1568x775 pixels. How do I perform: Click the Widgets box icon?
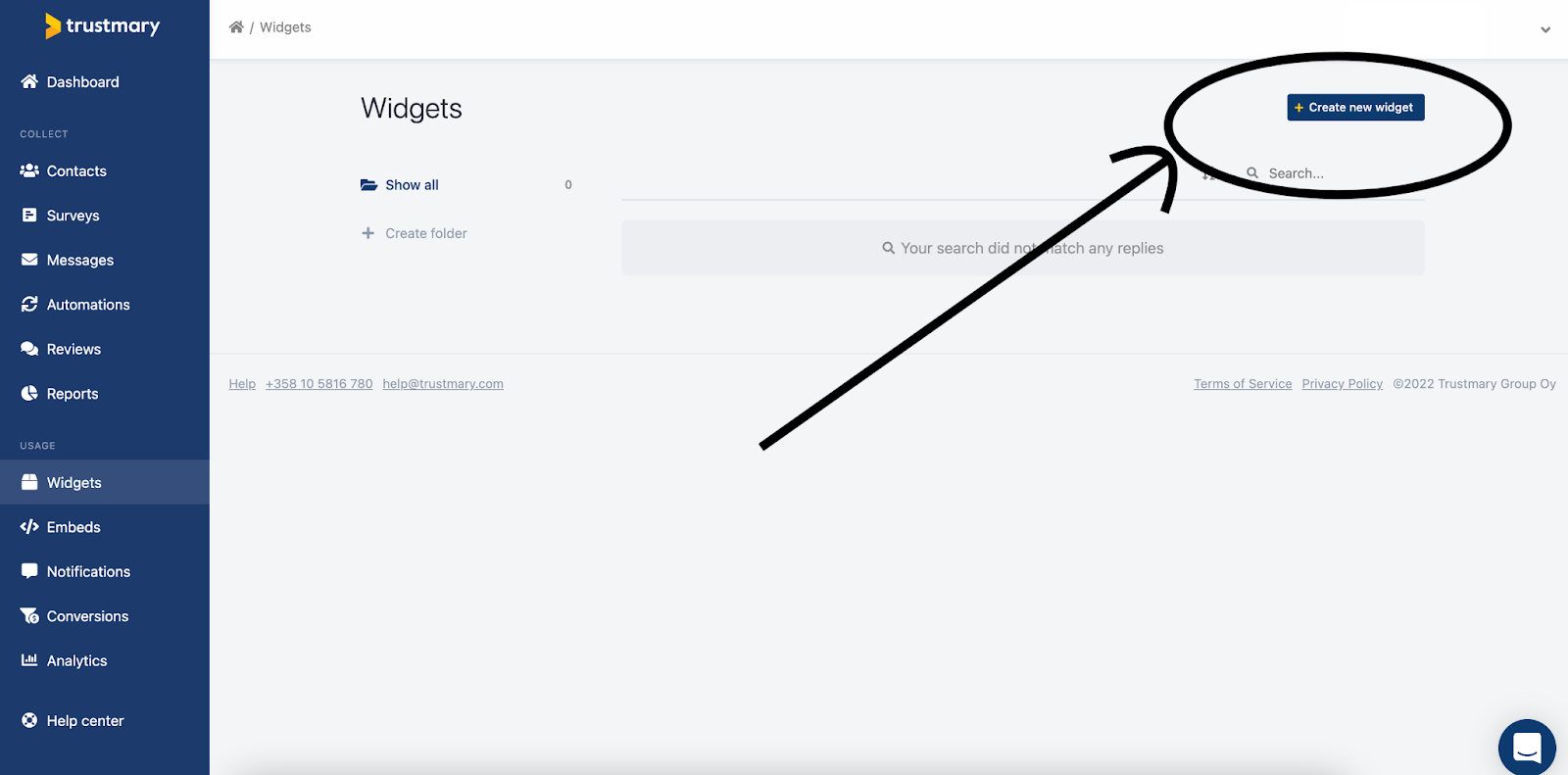click(x=29, y=482)
